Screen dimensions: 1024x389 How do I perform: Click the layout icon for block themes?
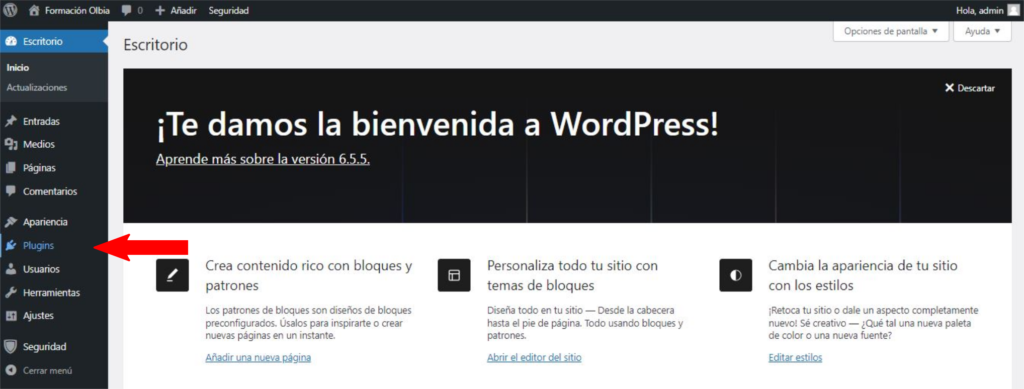pyautogui.click(x=454, y=275)
